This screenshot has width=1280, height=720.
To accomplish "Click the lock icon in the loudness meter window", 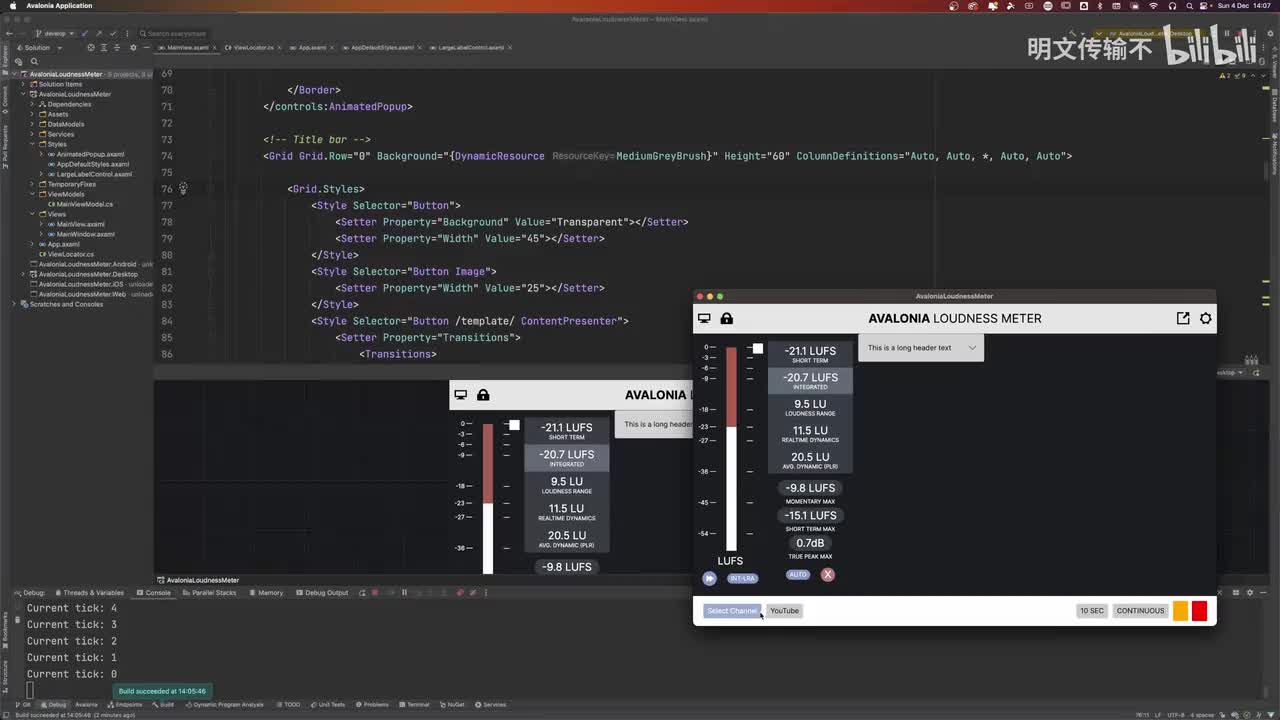I will (x=727, y=318).
